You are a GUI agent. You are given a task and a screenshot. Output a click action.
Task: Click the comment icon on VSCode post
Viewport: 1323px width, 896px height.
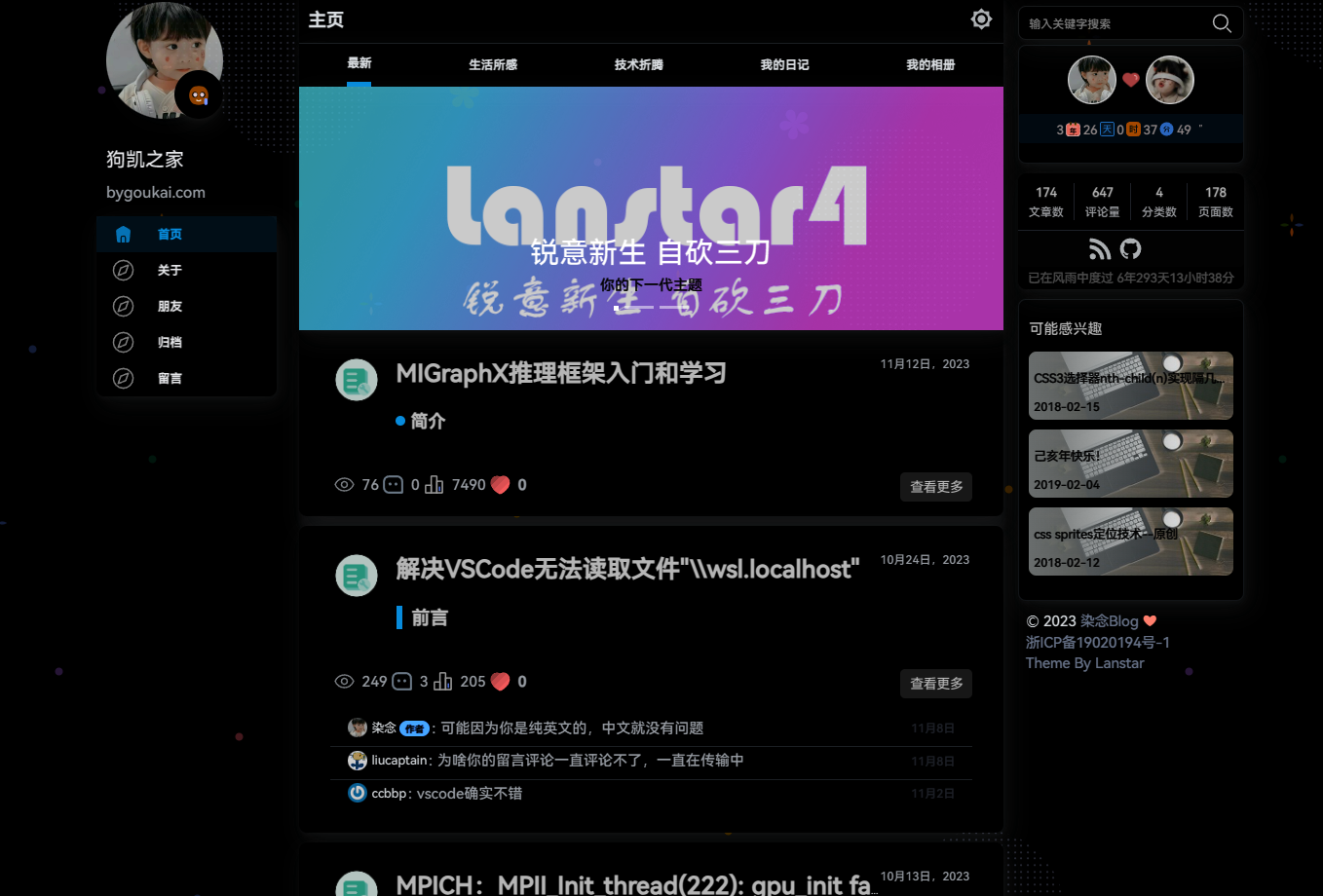click(x=401, y=682)
